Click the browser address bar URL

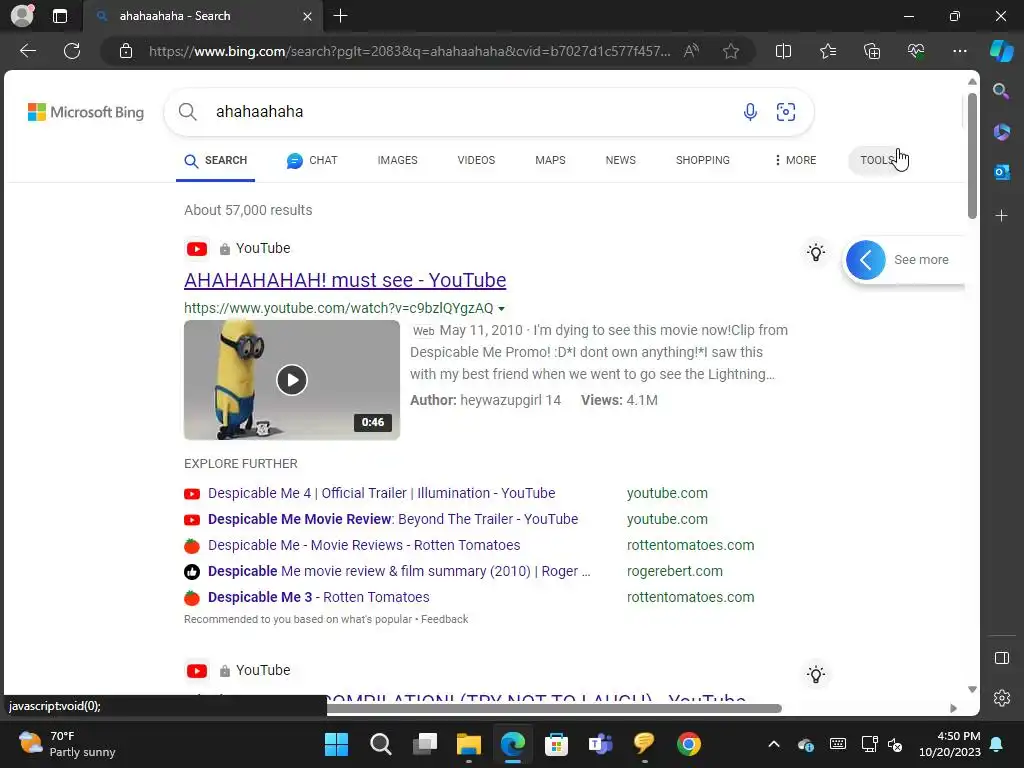[409, 51]
